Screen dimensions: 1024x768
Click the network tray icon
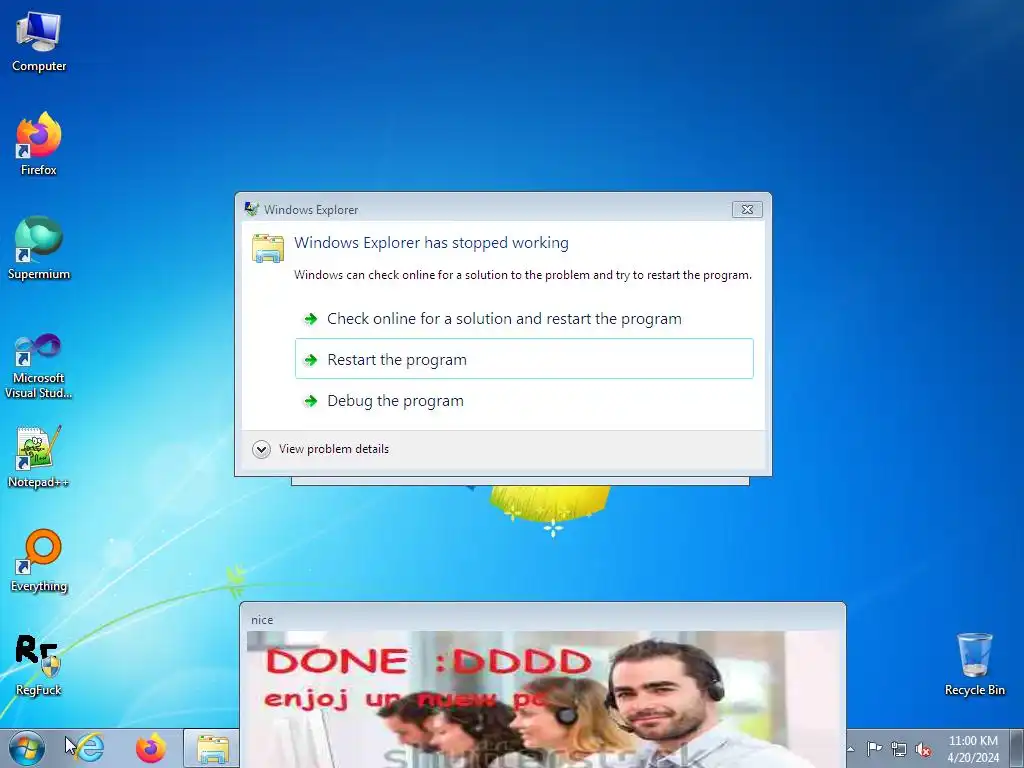899,749
